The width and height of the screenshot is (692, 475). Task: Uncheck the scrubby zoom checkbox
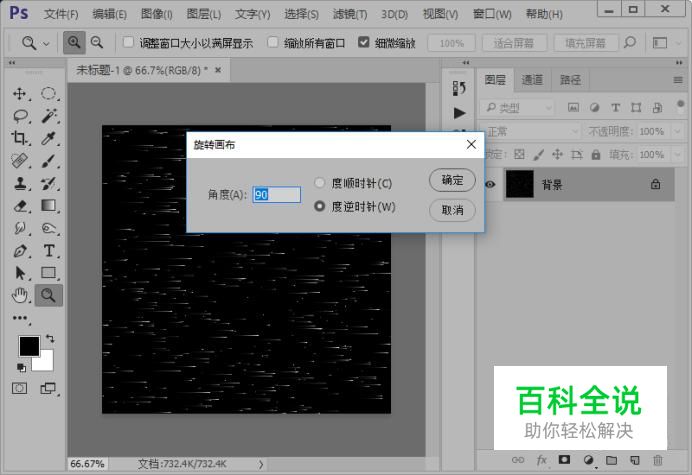pyautogui.click(x=364, y=42)
